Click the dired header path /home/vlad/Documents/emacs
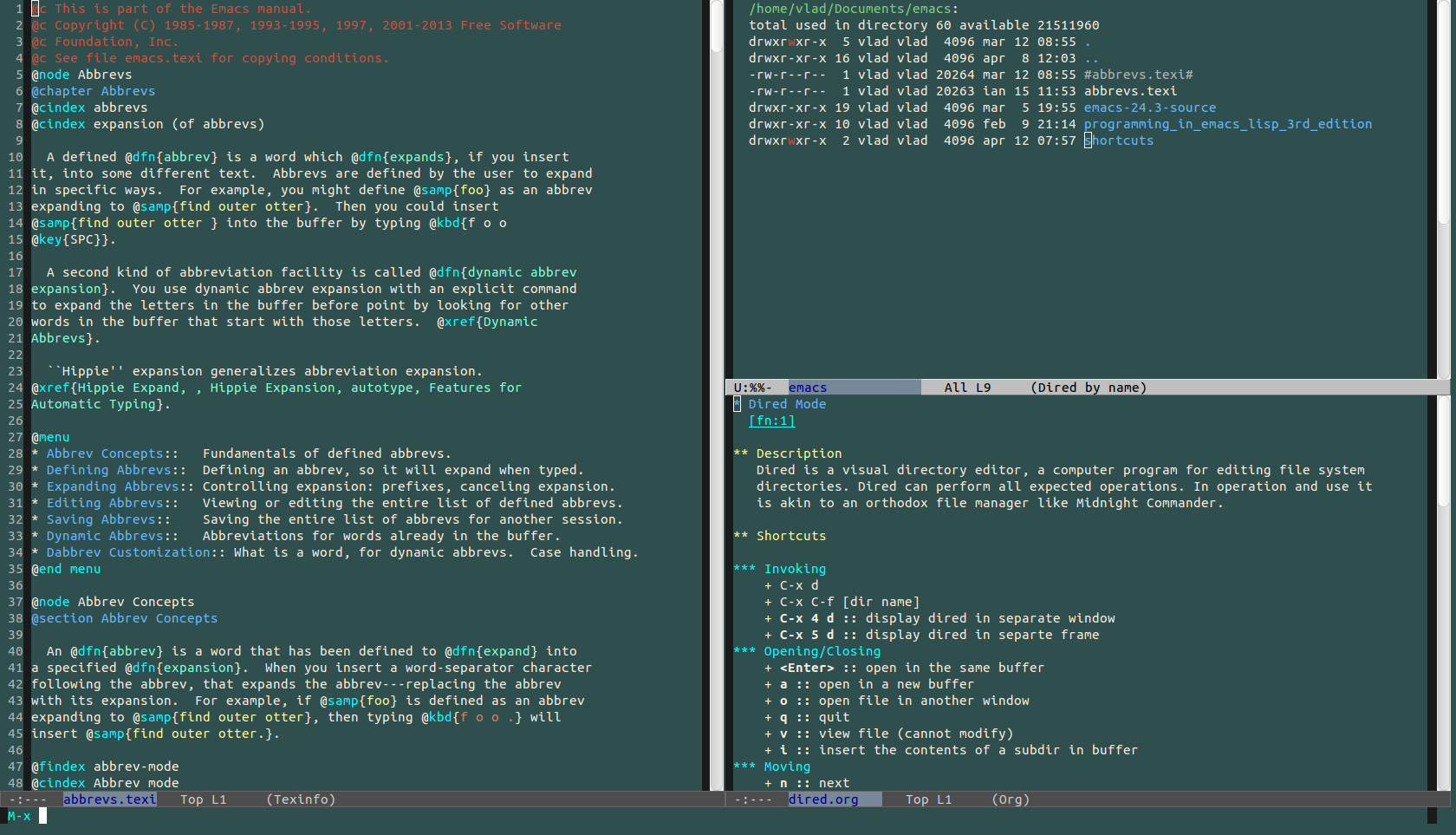Image resolution: width=1456 pixels, height=835 pixels. [x=851, y=9]
